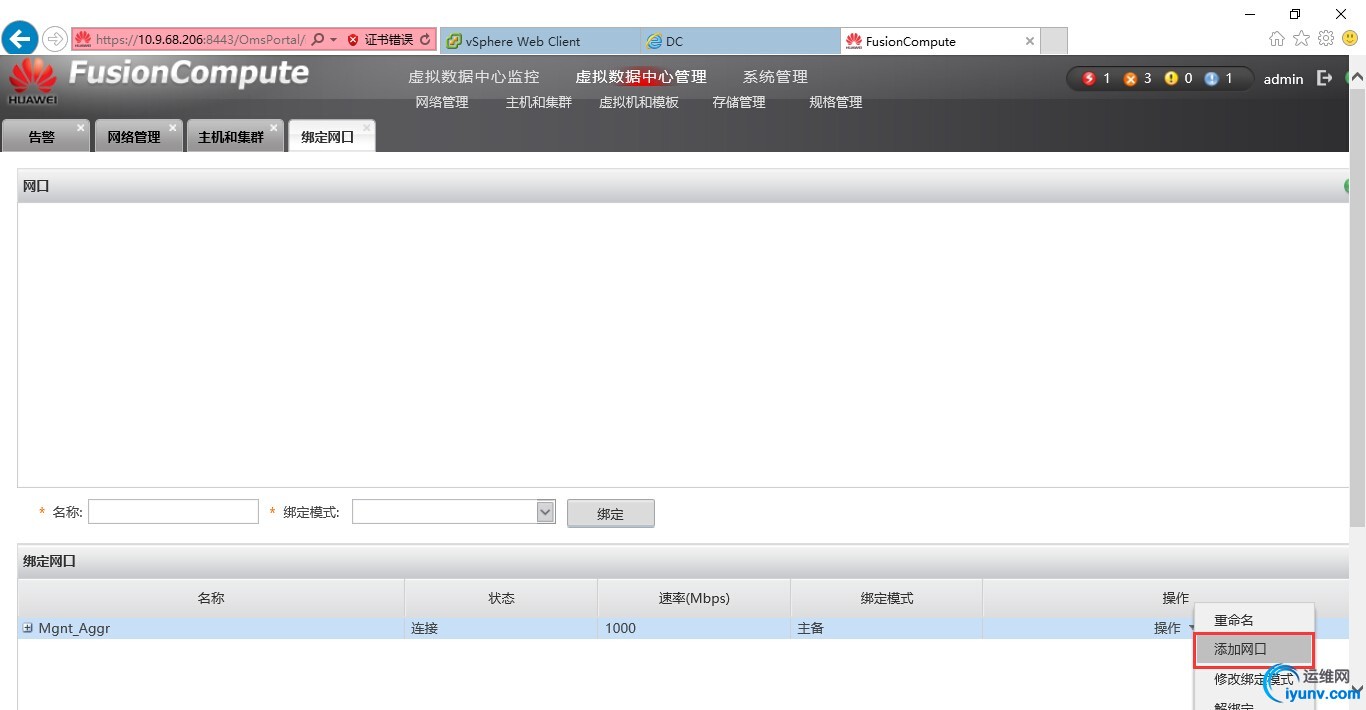1366x710 pixels.
Task: Click the 绑定 button
Action: coord(610,513)
